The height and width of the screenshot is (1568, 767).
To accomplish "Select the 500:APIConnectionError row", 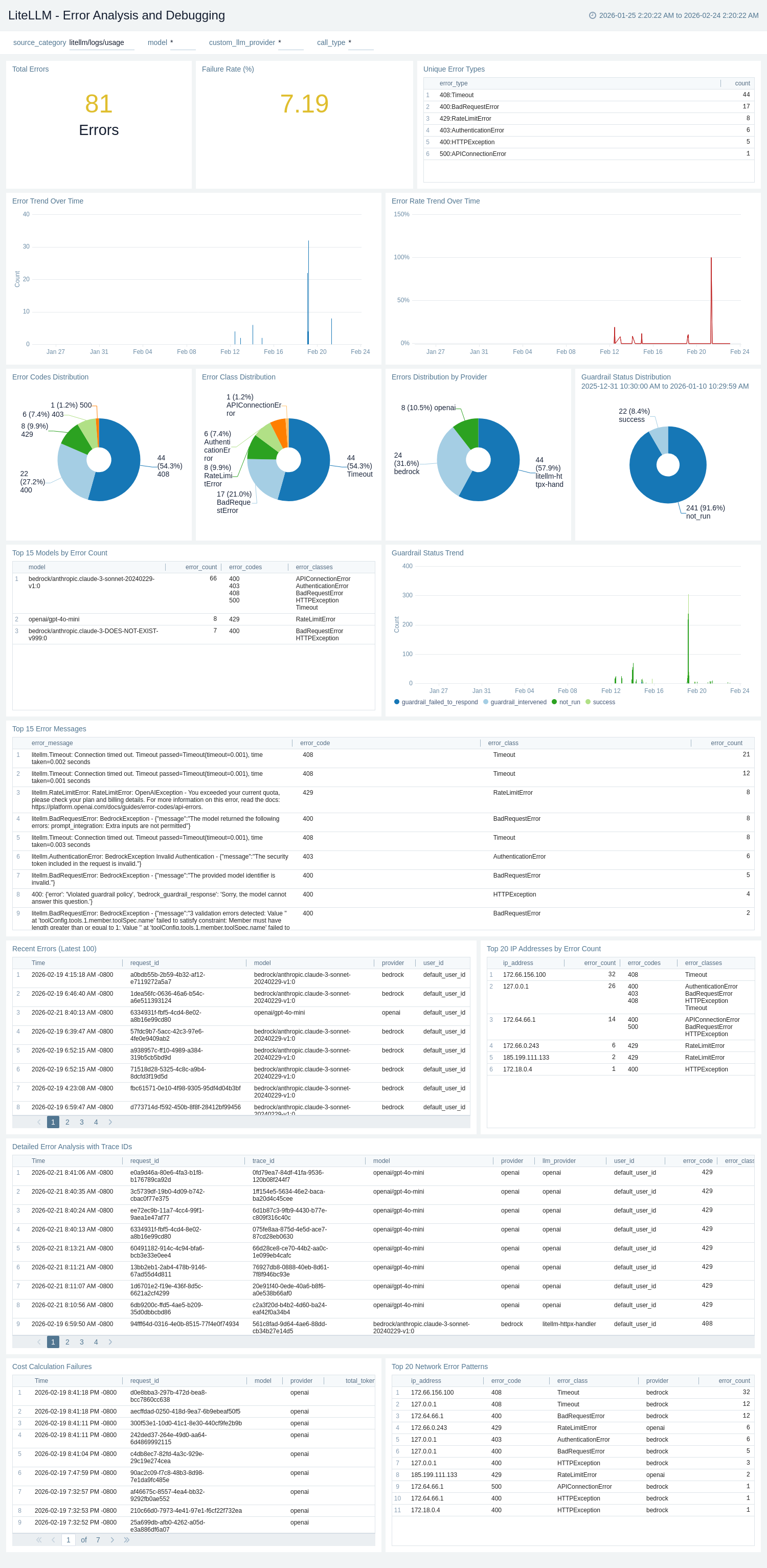I will (589, 154).
